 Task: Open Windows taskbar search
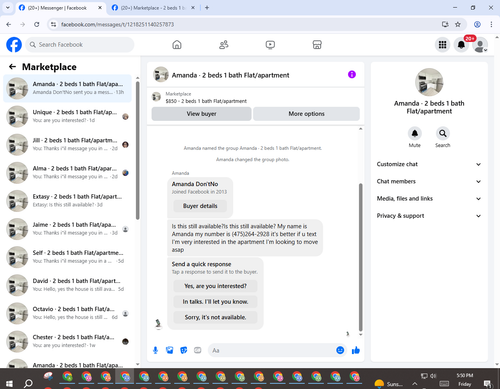(28, 383)
